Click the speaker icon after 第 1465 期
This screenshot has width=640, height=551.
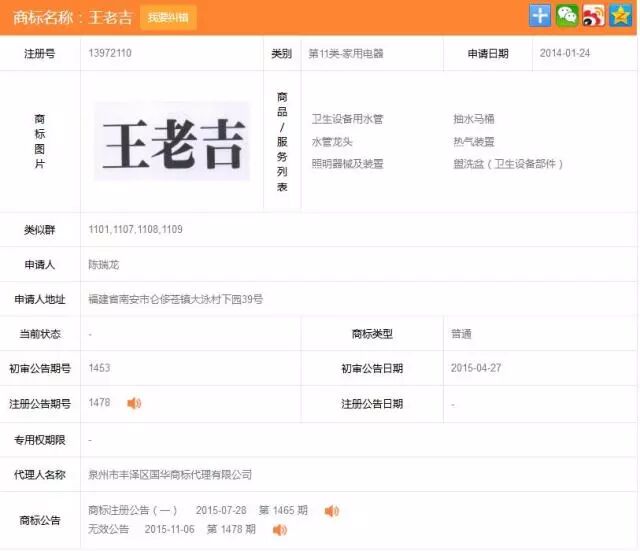coord(331,511)
